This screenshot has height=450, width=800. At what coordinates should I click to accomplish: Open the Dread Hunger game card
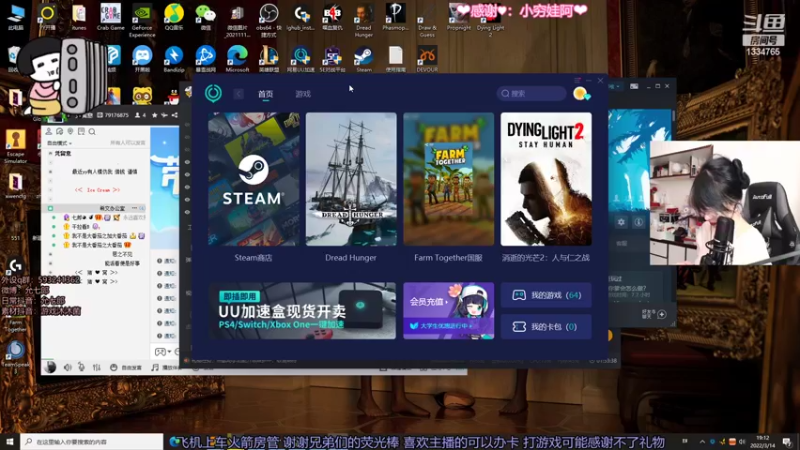(351, 179)
